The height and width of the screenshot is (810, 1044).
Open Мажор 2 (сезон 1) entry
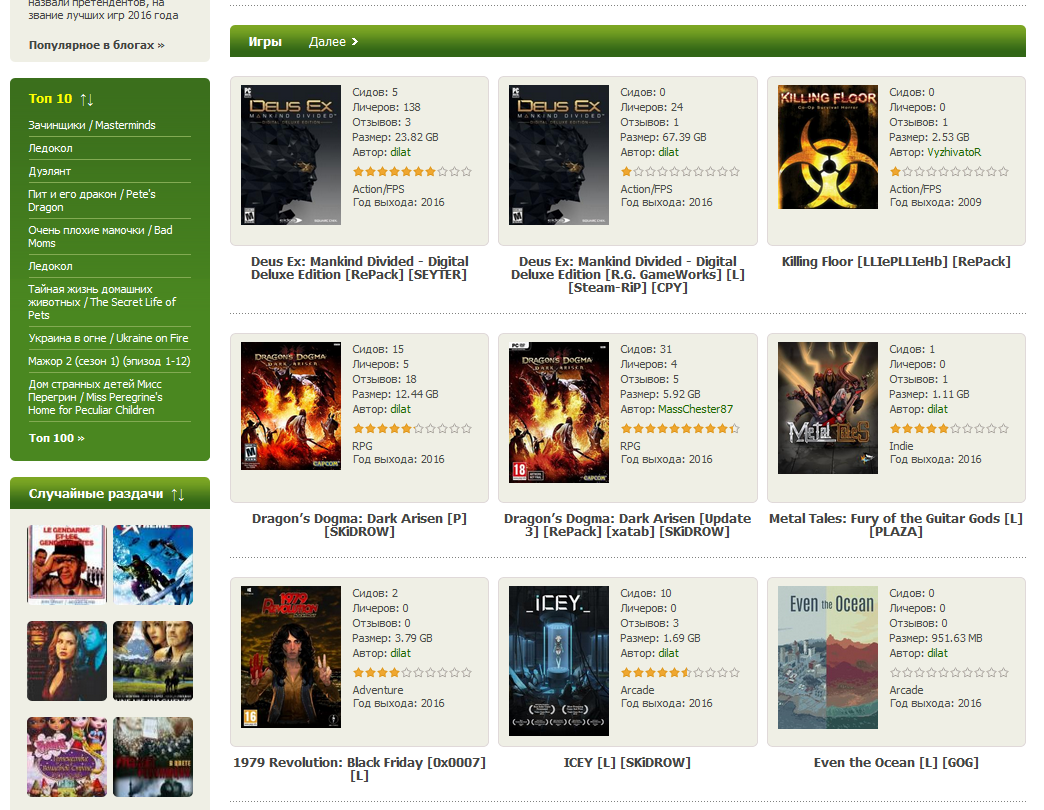click(109, 361)
